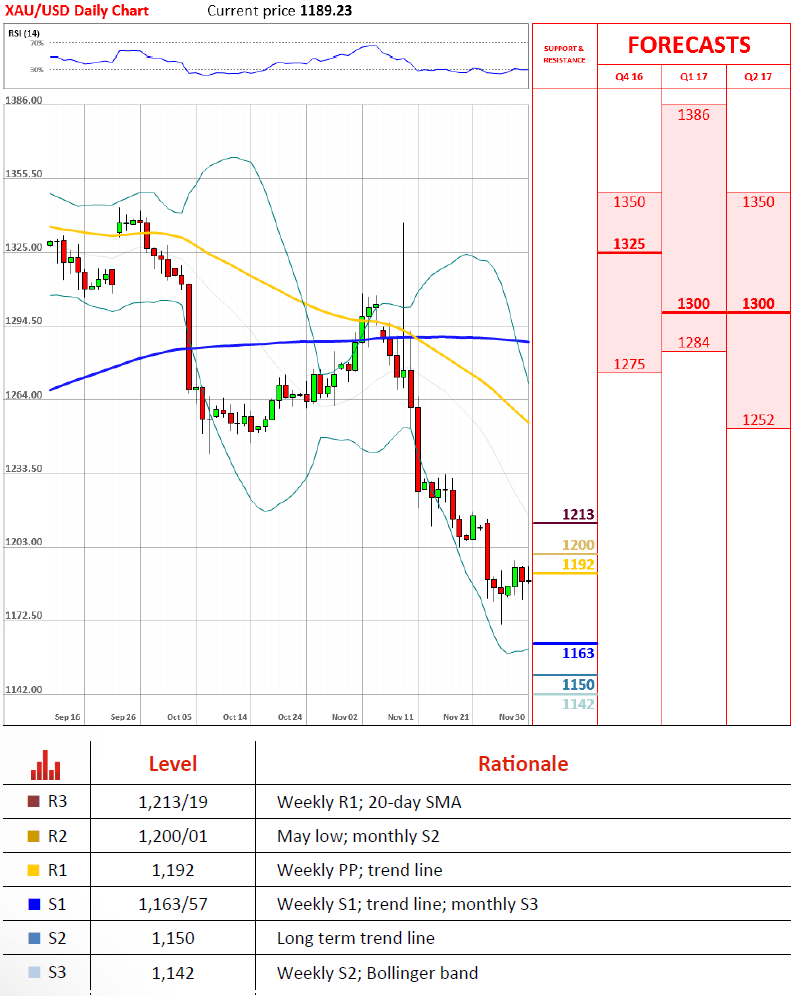This screenshot has height=996, width=799.
Task: Click the Oct 05 date axis label
Action: click(x=179, y=717)
